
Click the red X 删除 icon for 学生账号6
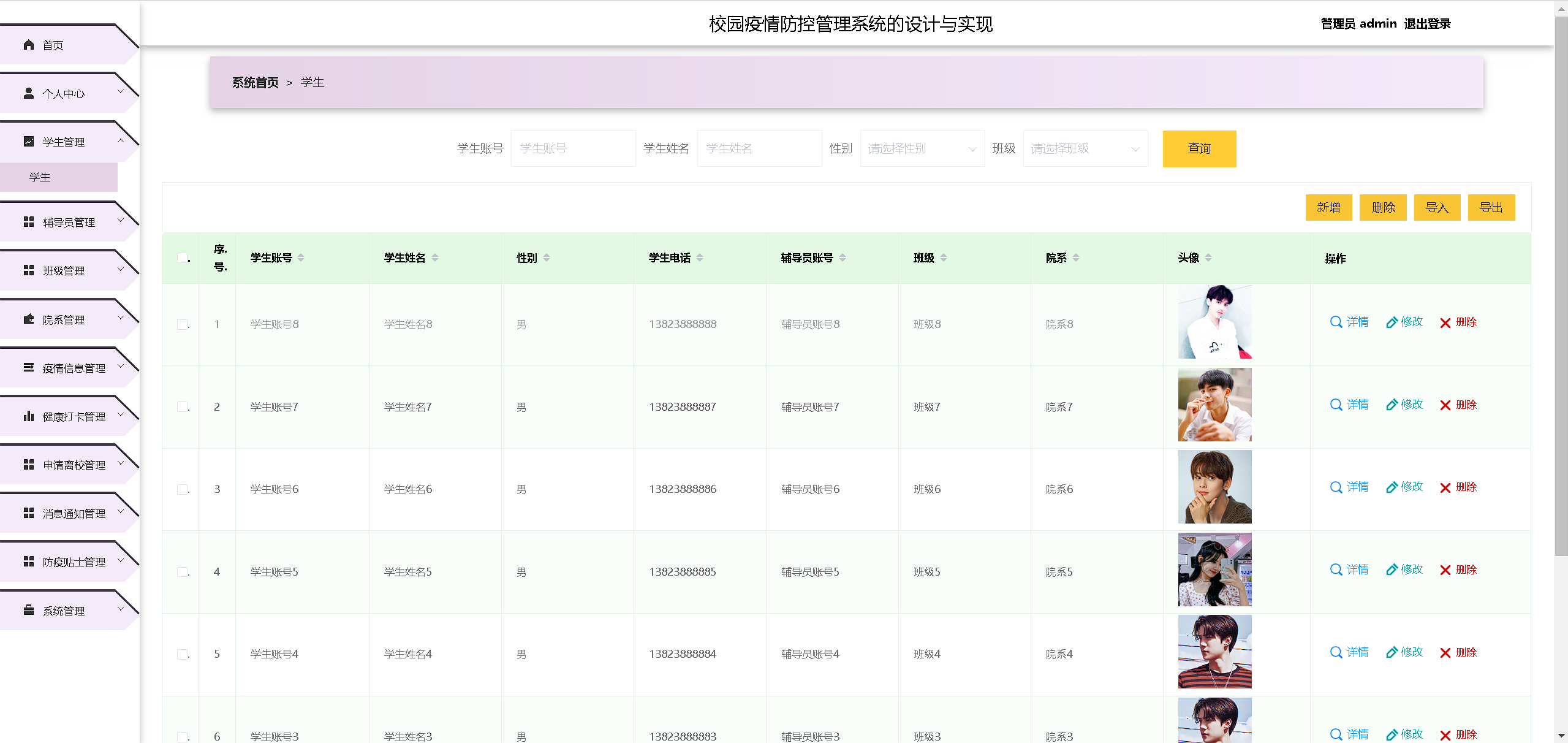1445,488
